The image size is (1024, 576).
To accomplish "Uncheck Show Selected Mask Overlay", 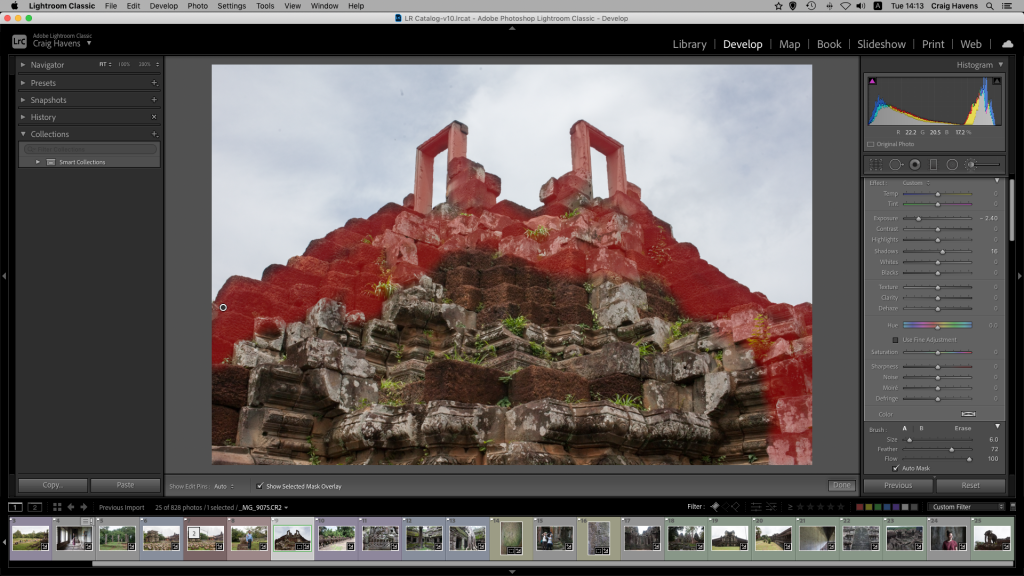I will click(x=261, y=486).
